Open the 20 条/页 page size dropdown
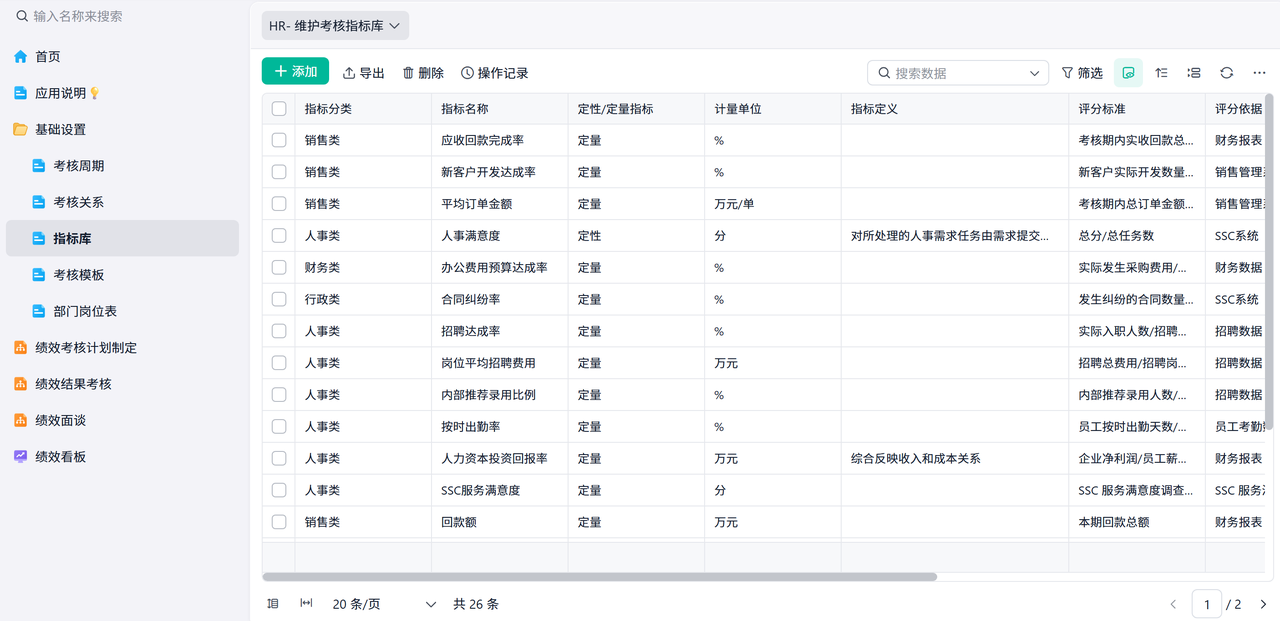Screen dimensions: 1280x621 pos(385,604)
